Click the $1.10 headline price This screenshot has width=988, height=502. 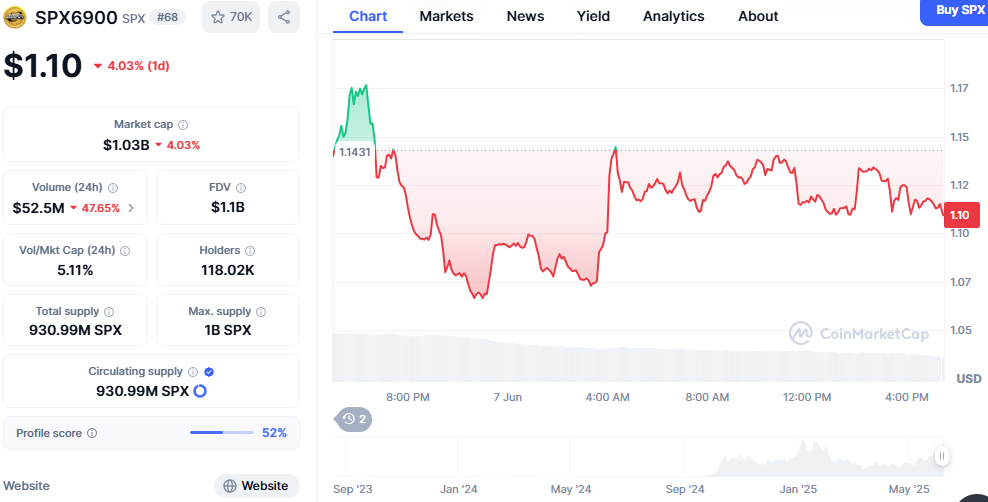click(x=43, y=66)
